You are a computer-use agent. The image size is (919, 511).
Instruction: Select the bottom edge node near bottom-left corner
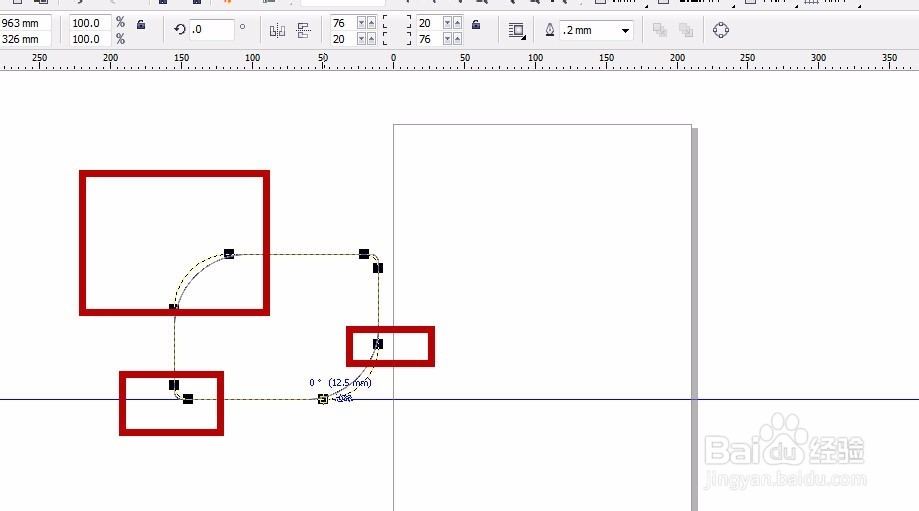point(188,399)
